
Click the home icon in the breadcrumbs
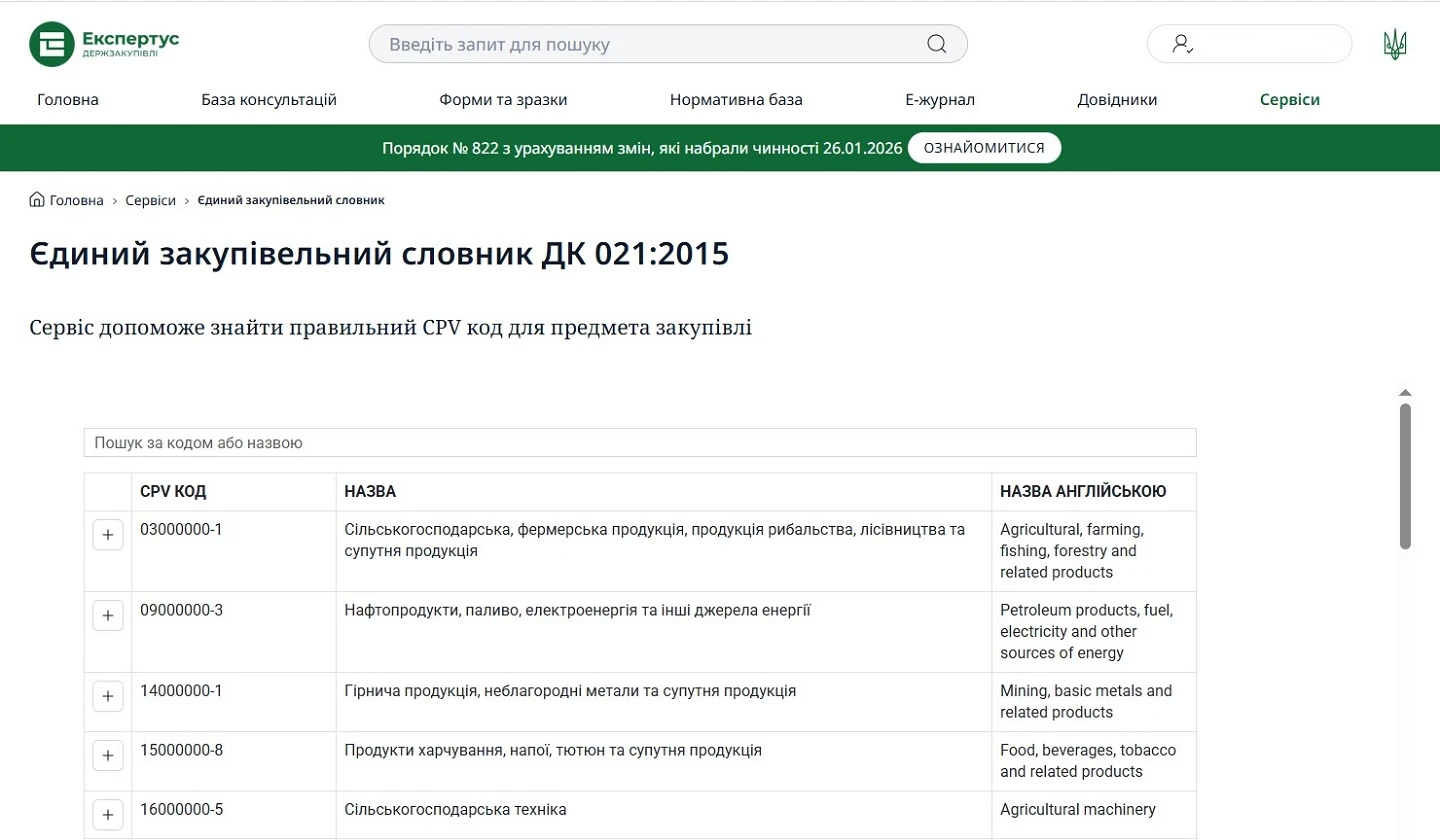[x=35, y=200]
